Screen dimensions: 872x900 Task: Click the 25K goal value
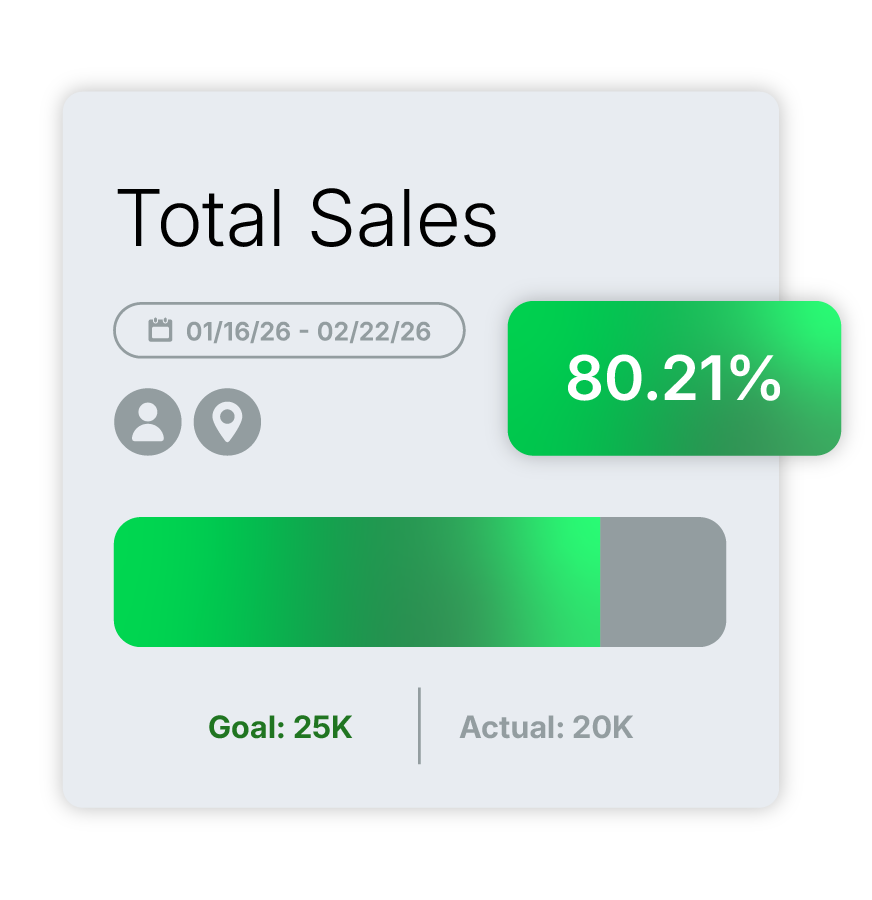322,727
